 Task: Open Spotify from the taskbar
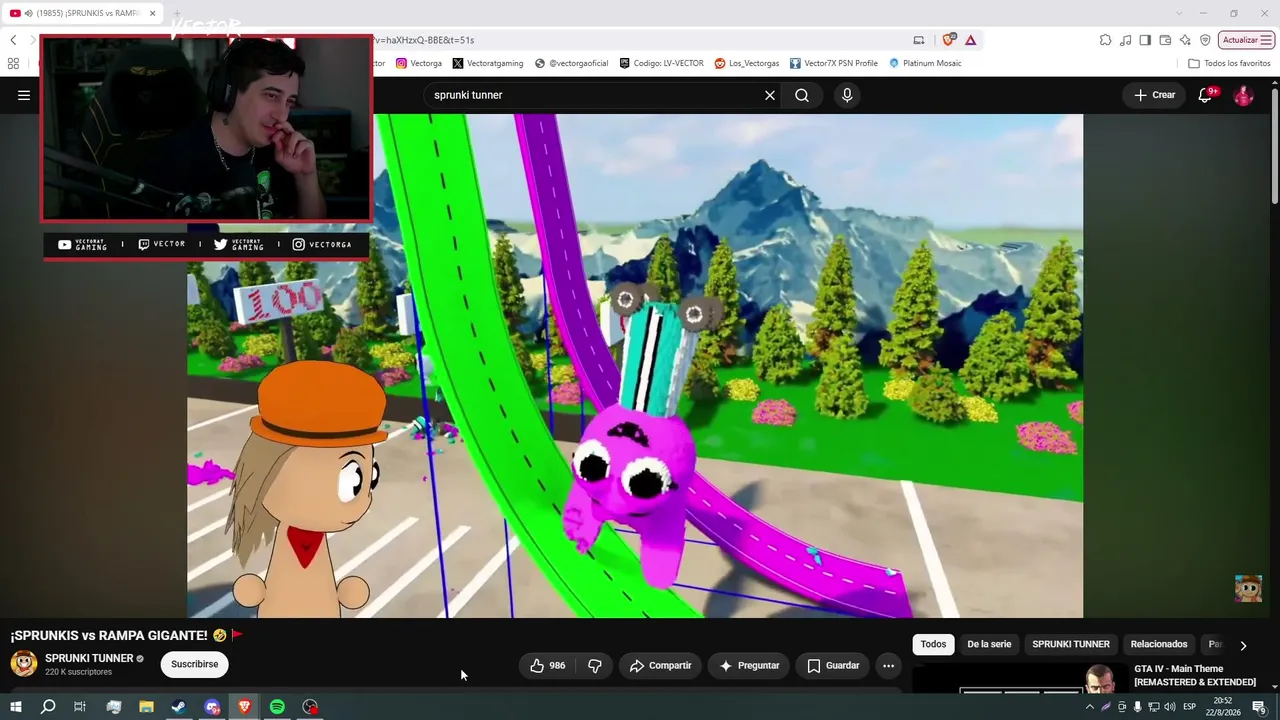(277, 707)
